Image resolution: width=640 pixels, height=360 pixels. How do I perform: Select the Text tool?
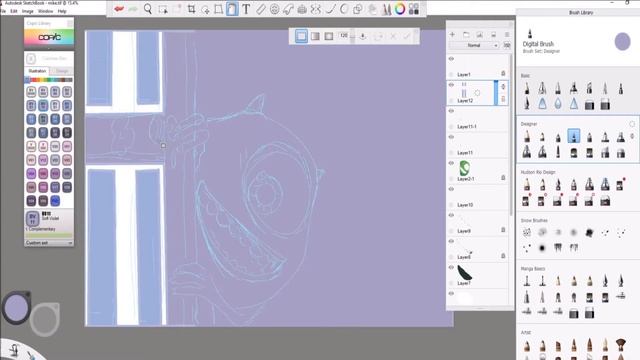(x=246, y=9)
